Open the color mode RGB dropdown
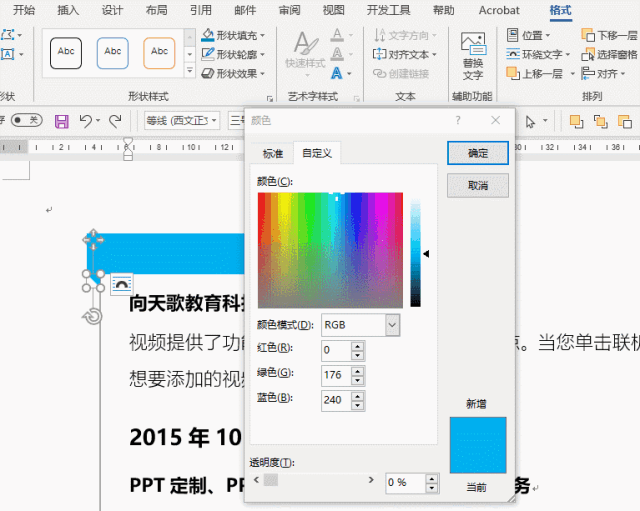Screen dimensions: 640x511 pyautogui.click(x=392, y=325)
